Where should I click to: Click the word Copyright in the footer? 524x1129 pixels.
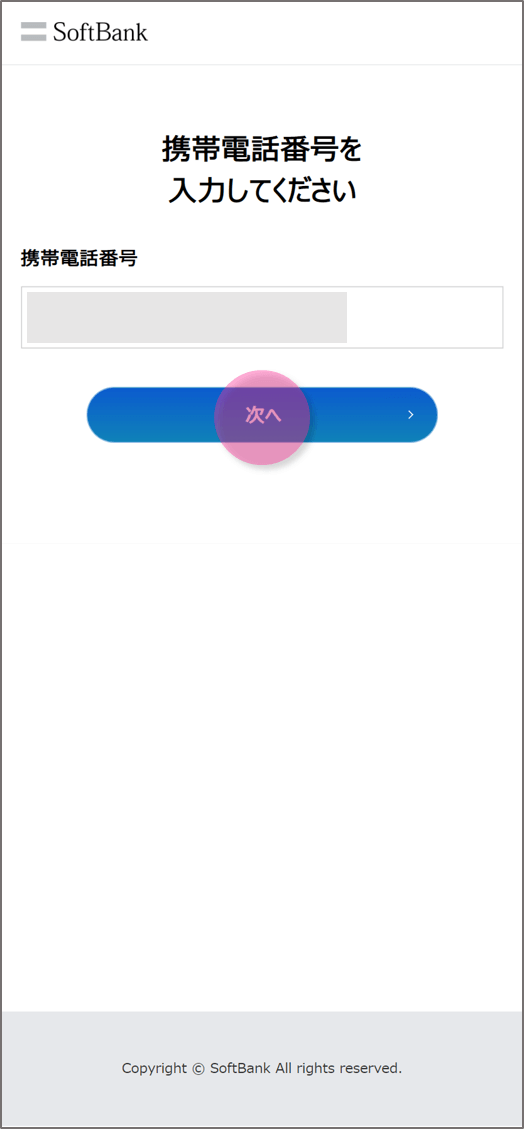(x=155, y=1068)
